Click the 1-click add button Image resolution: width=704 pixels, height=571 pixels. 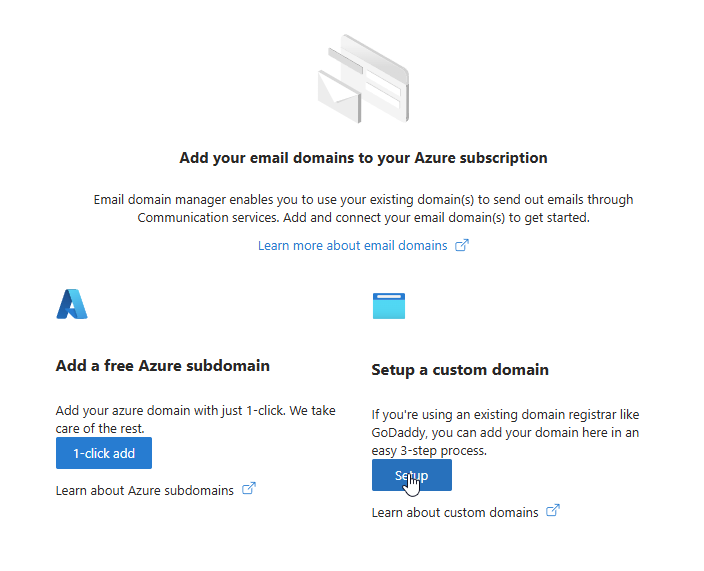click(x=104, y=453)
